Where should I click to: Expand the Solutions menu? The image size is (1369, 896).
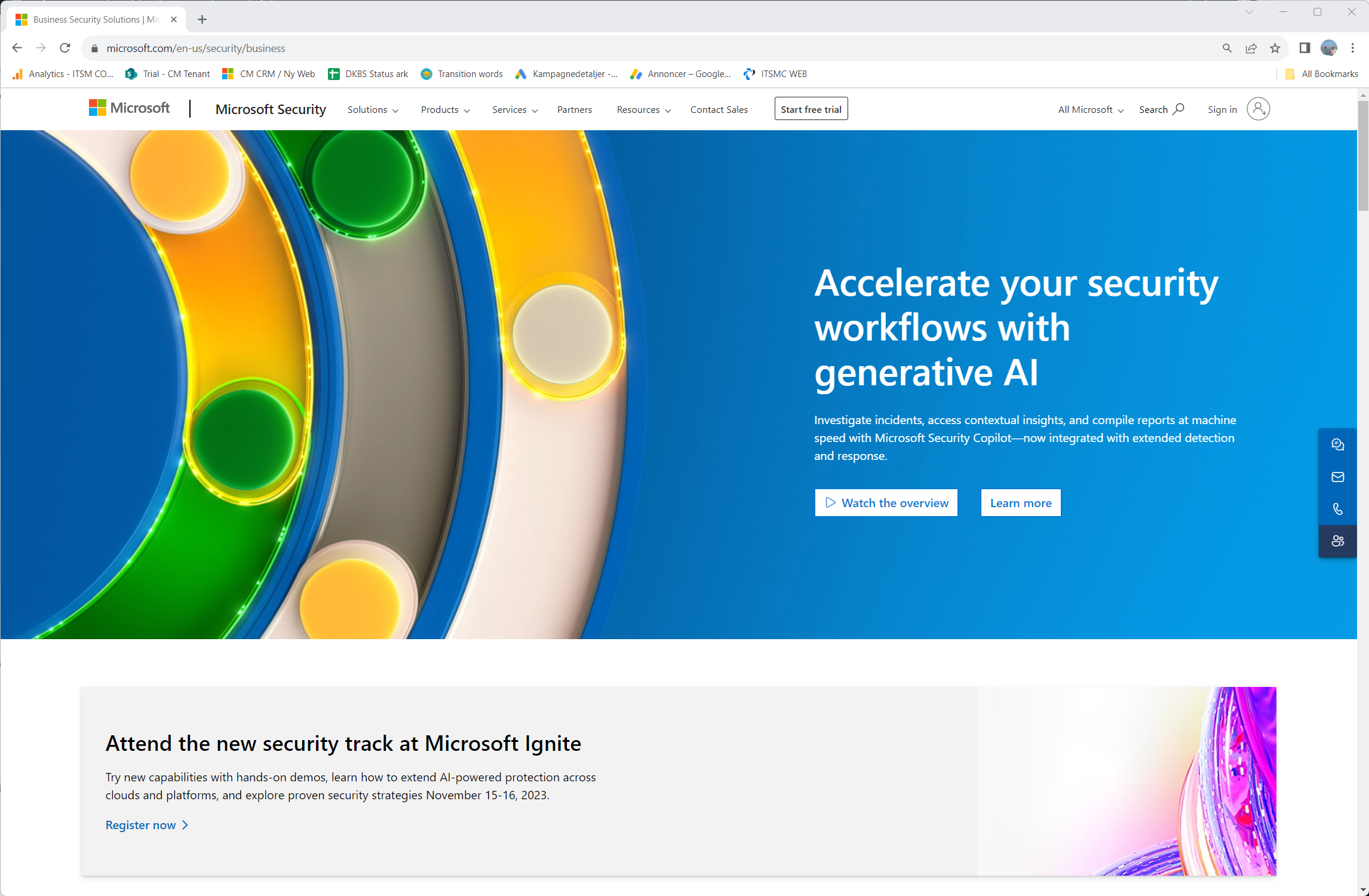click(373, 110)
